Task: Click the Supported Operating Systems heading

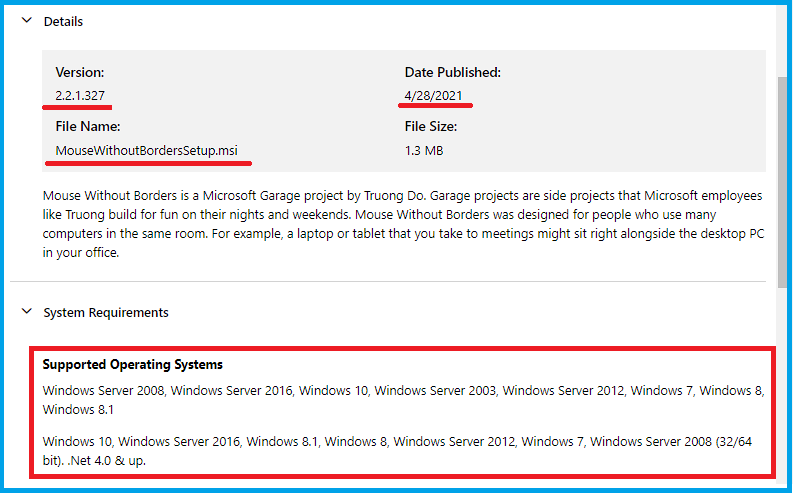Action: pyautogui.click(x=133, y=365)
